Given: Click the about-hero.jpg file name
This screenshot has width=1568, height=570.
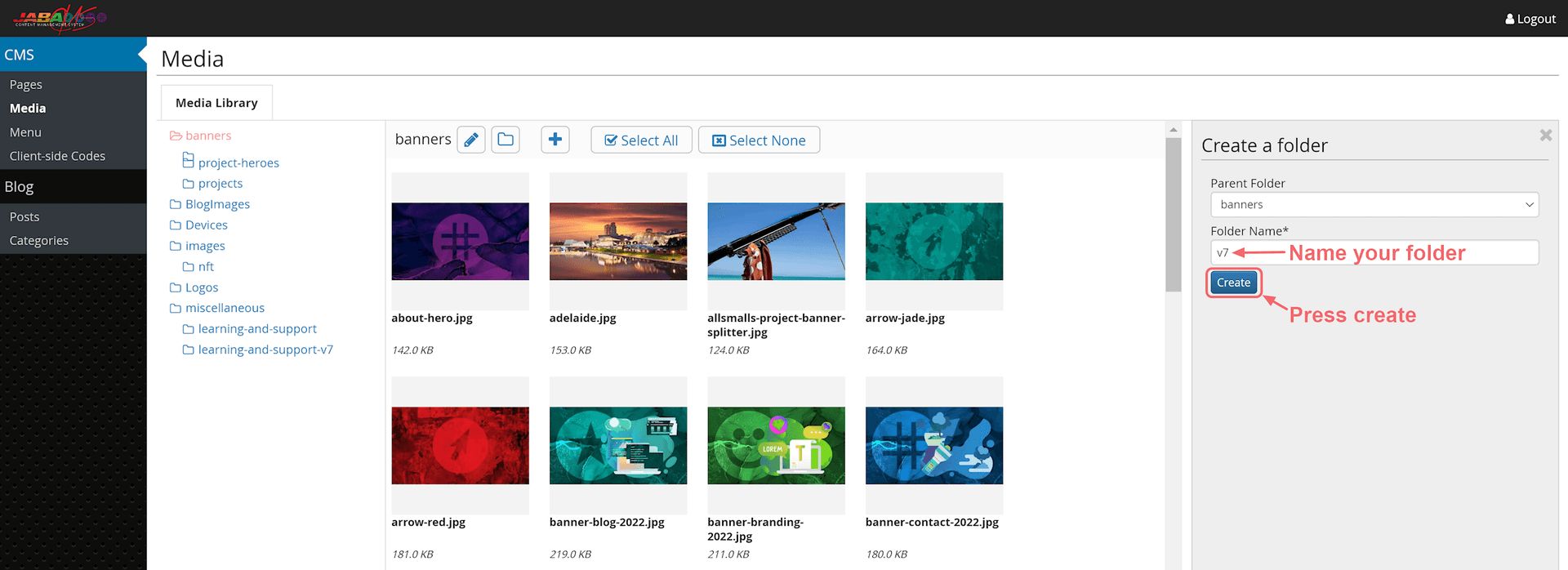Looking at the screenshot, I should point(432,318).
